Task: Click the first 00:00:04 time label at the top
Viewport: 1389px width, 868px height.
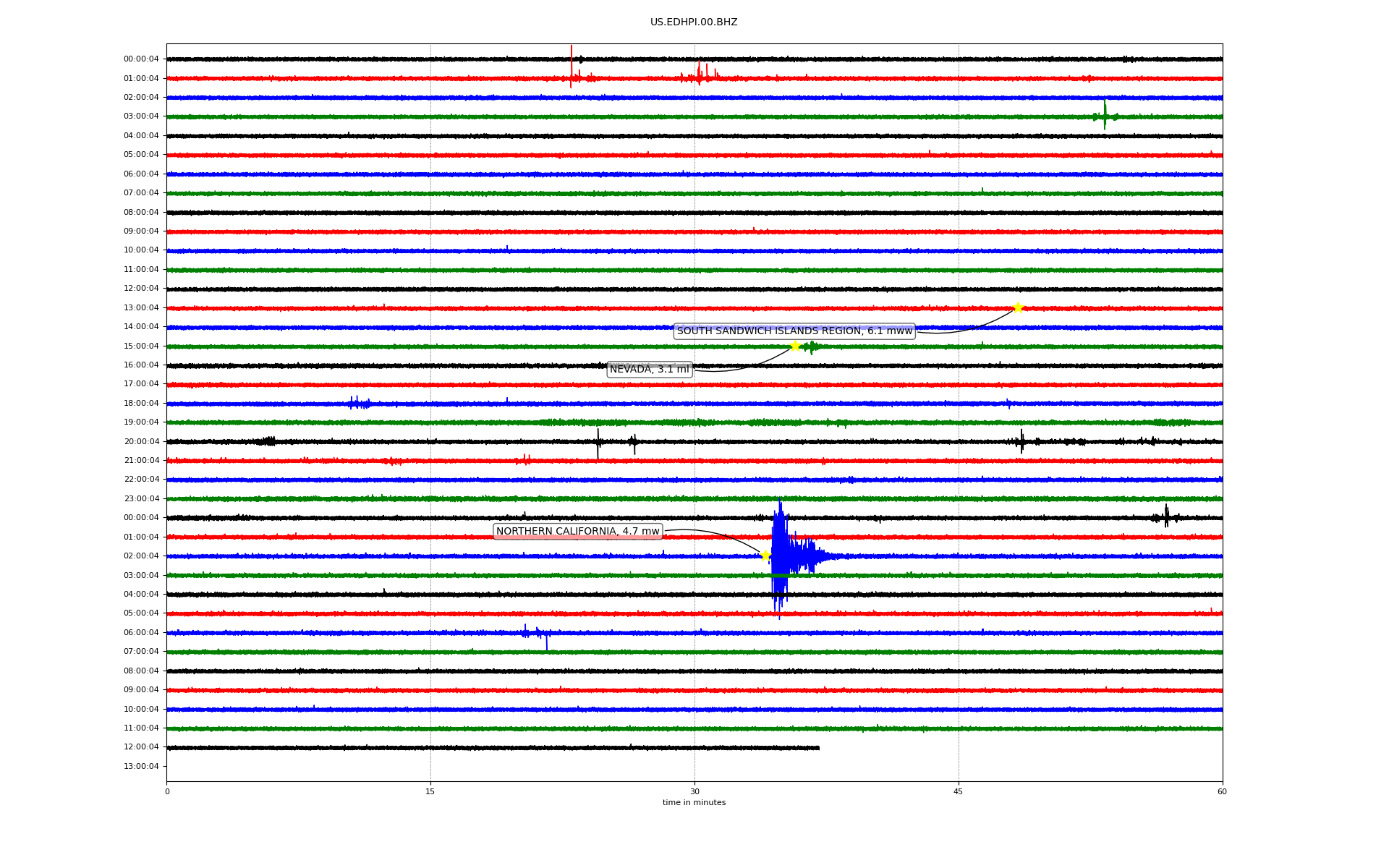Action: [x=141, y=59]
